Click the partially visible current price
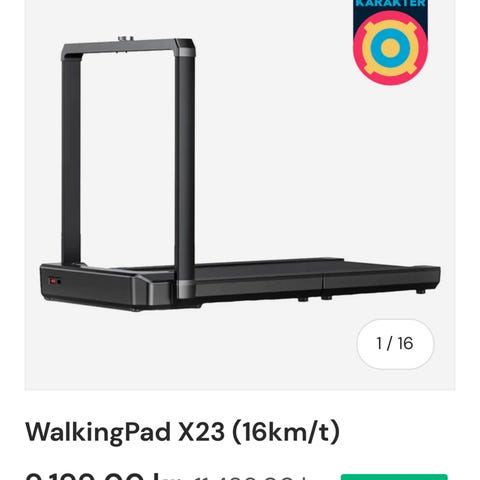The width and height of the screenshot is (480, 480). tap(103, 476)
